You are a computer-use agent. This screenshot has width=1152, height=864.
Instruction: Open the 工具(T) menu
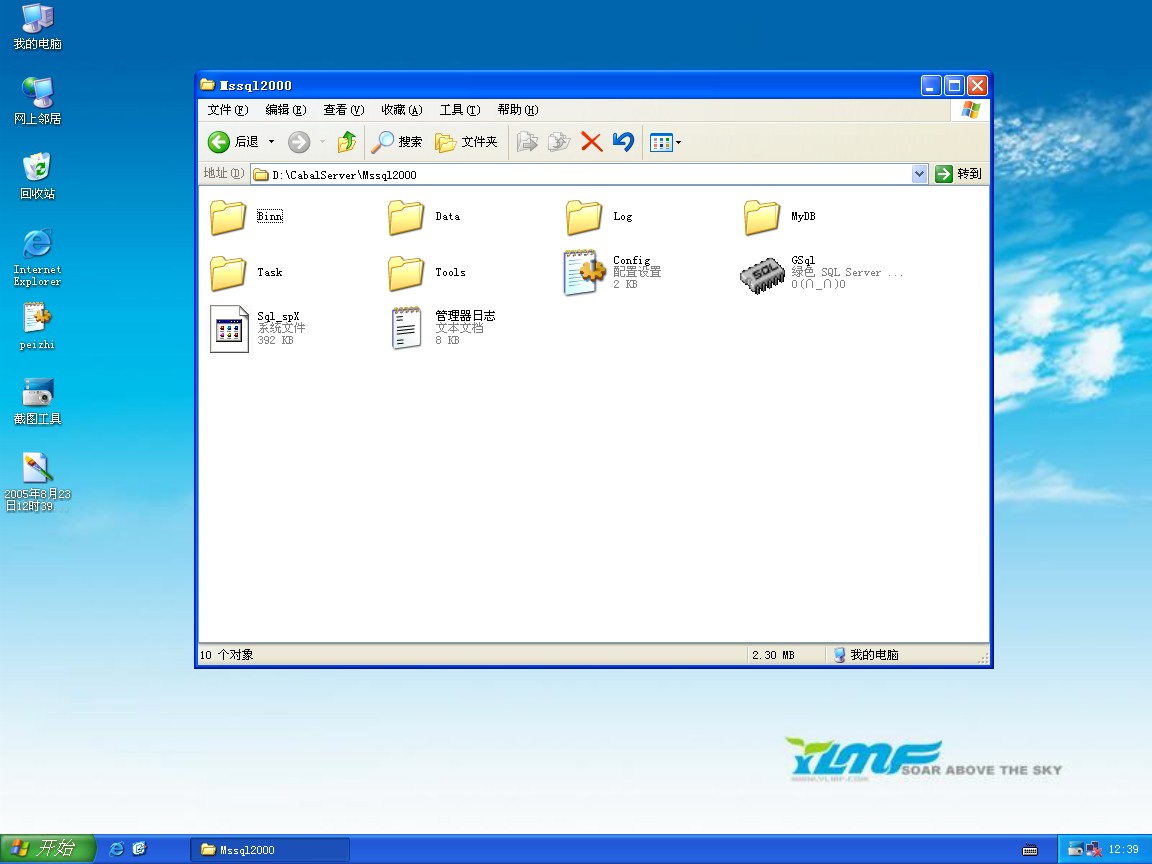pos(460,110)
